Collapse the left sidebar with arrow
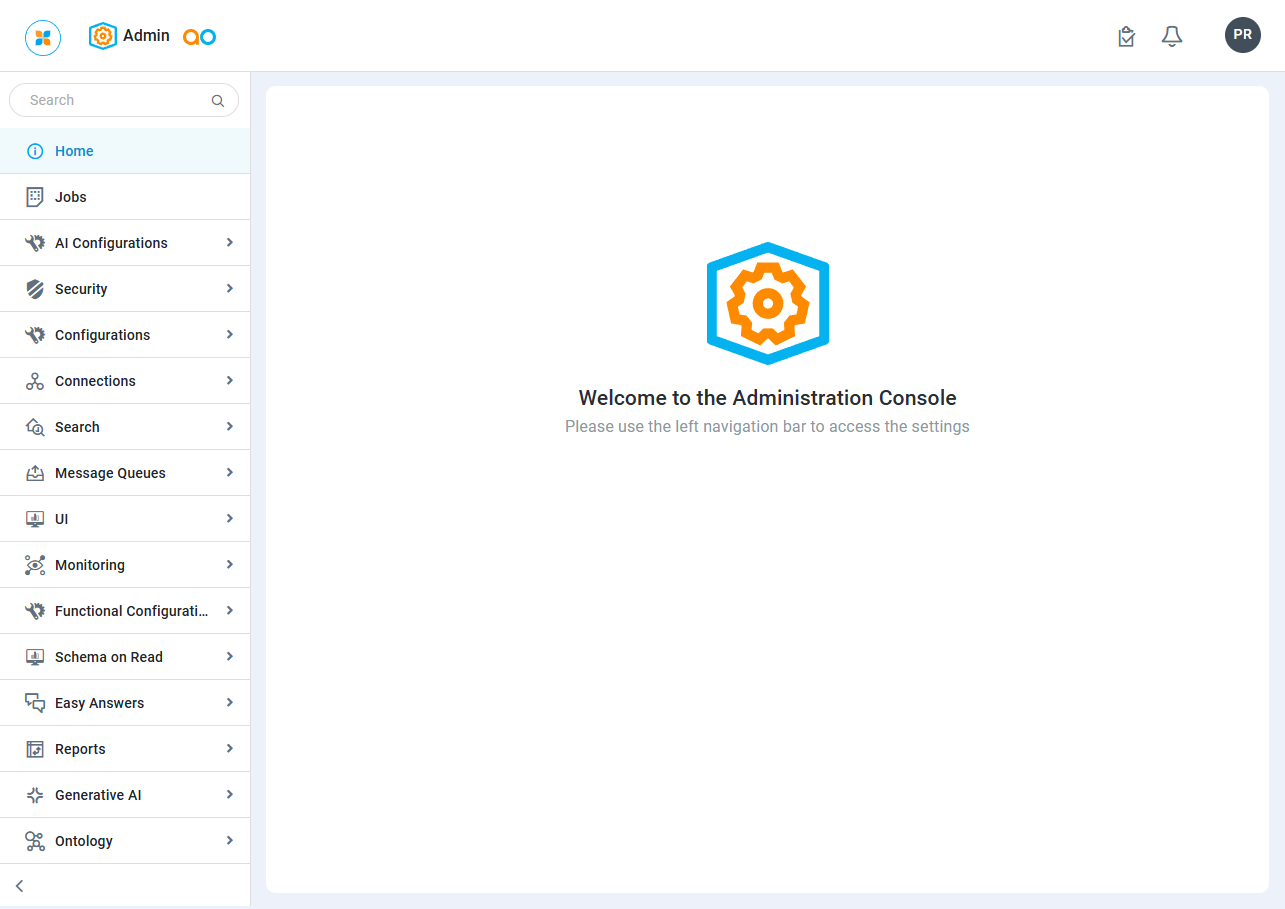Viewport: 1285px width, 909px height. click(19, 886)
